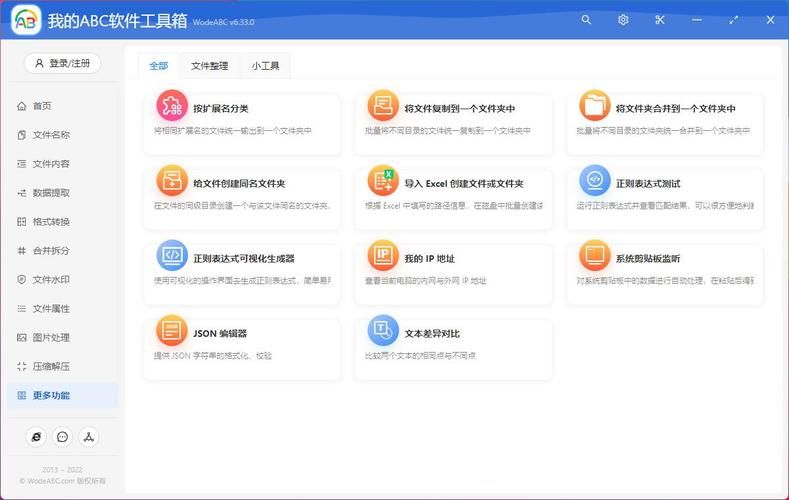Open settings gear in title bar
This screenshot has width=789, height=500.
pos(623,20)
